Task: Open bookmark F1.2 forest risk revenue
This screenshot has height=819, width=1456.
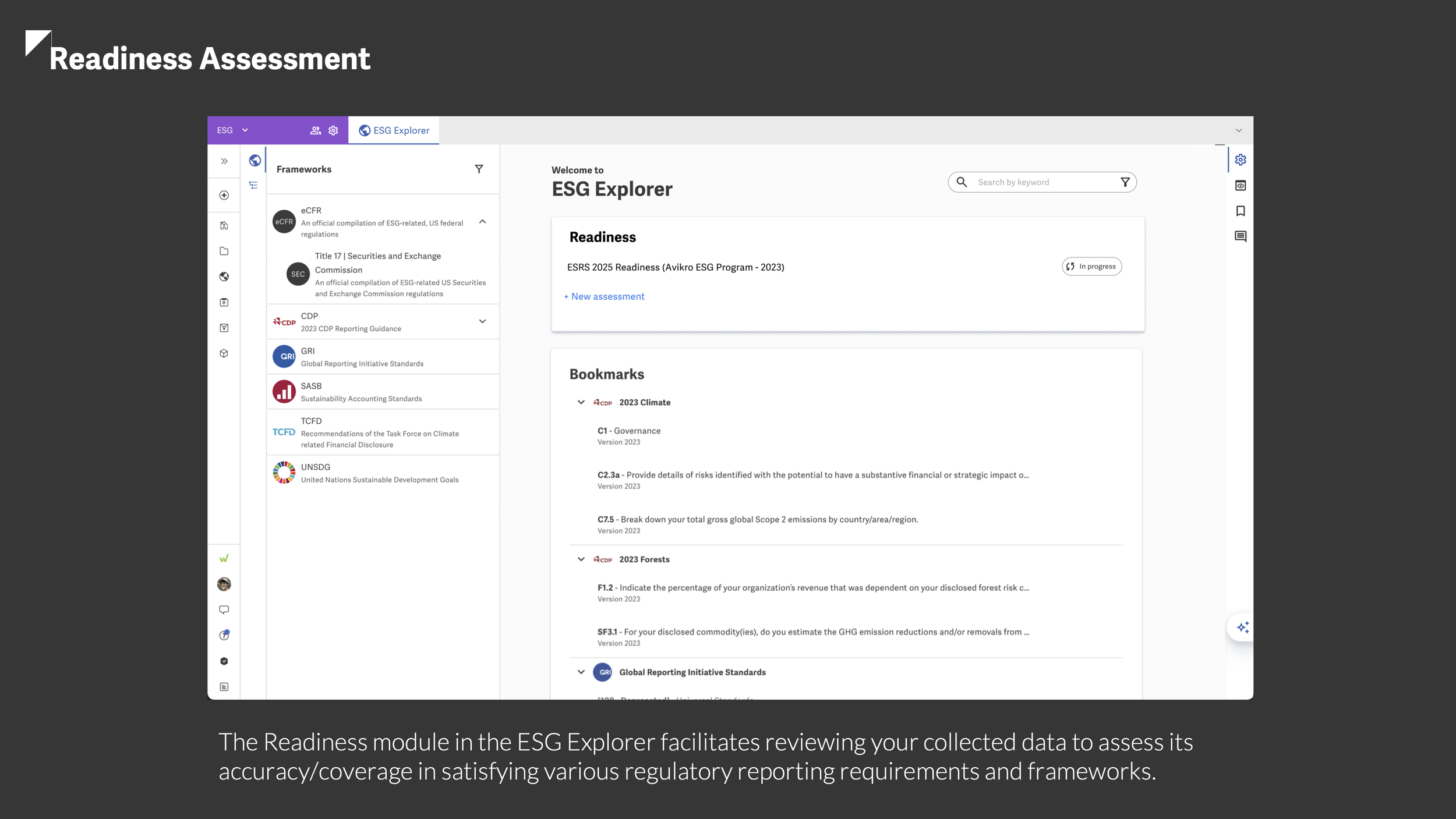Action: click(x=813, y=593)
